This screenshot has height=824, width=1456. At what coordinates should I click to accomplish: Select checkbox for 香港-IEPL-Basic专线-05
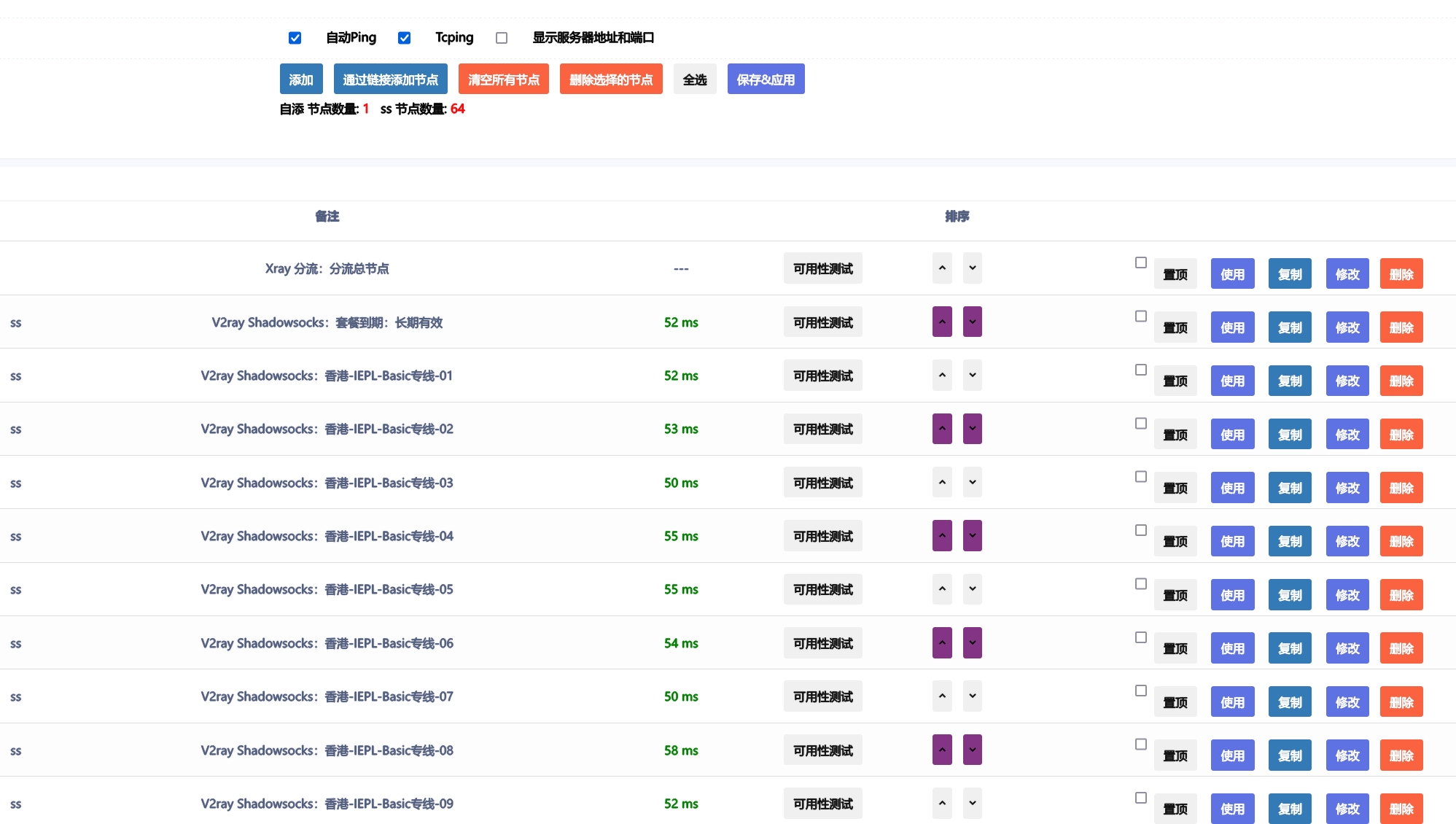[1141, 584]
